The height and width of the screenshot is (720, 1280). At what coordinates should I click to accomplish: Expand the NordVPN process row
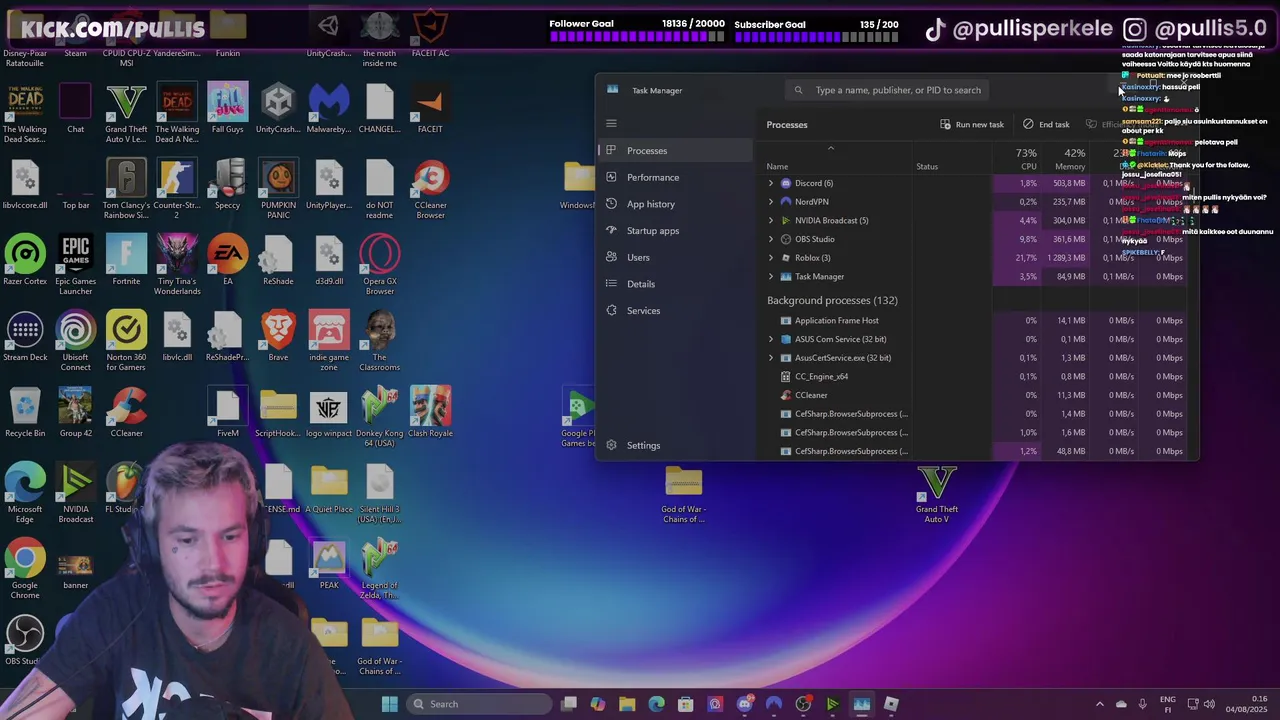point(771,202)
